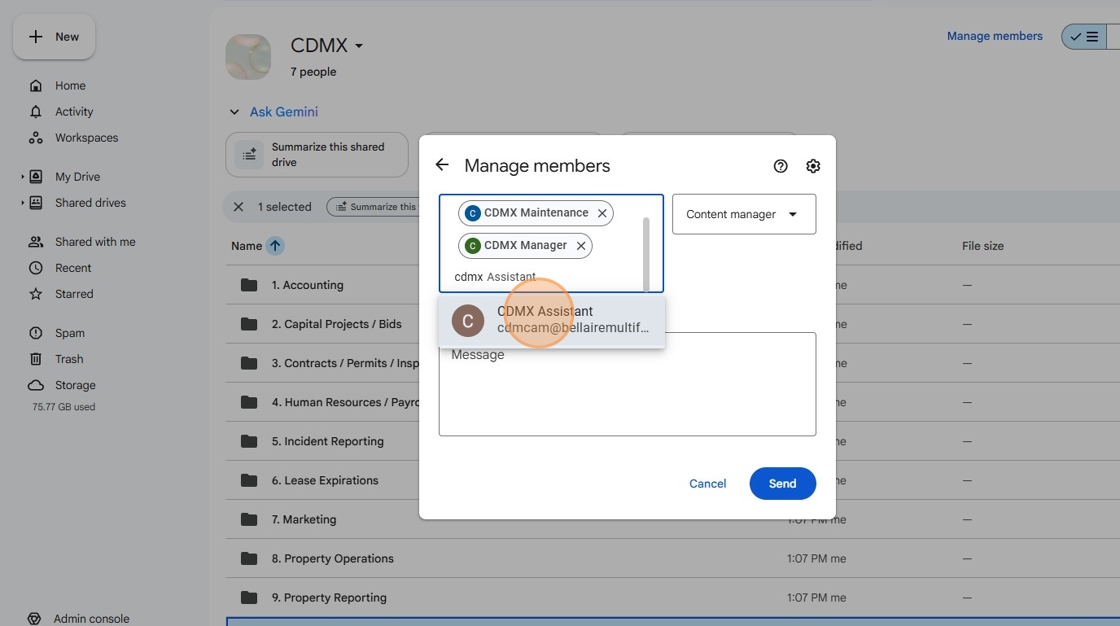
Task: Open shared drive settings gear icon
Action: [x=813, y=166]
